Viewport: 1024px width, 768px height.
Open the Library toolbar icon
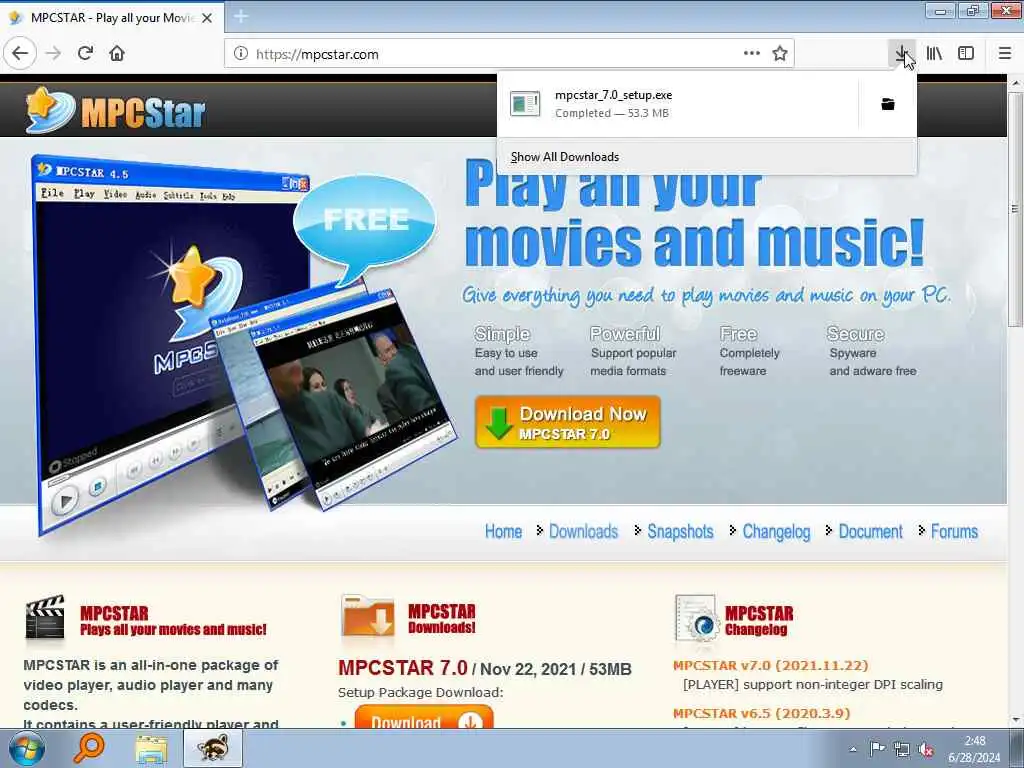tap(935, 54)
